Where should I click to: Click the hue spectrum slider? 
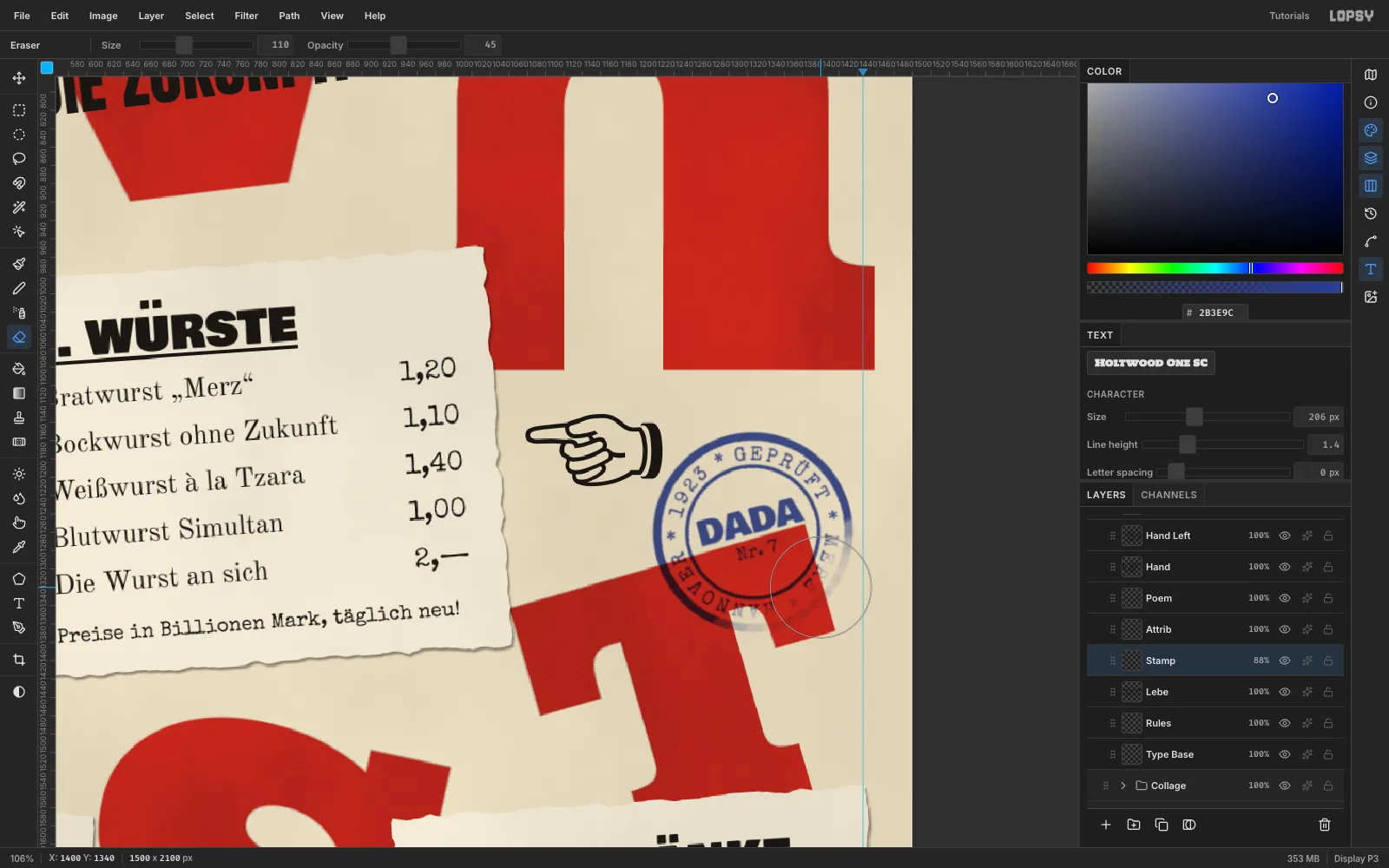click(1215, 268)
